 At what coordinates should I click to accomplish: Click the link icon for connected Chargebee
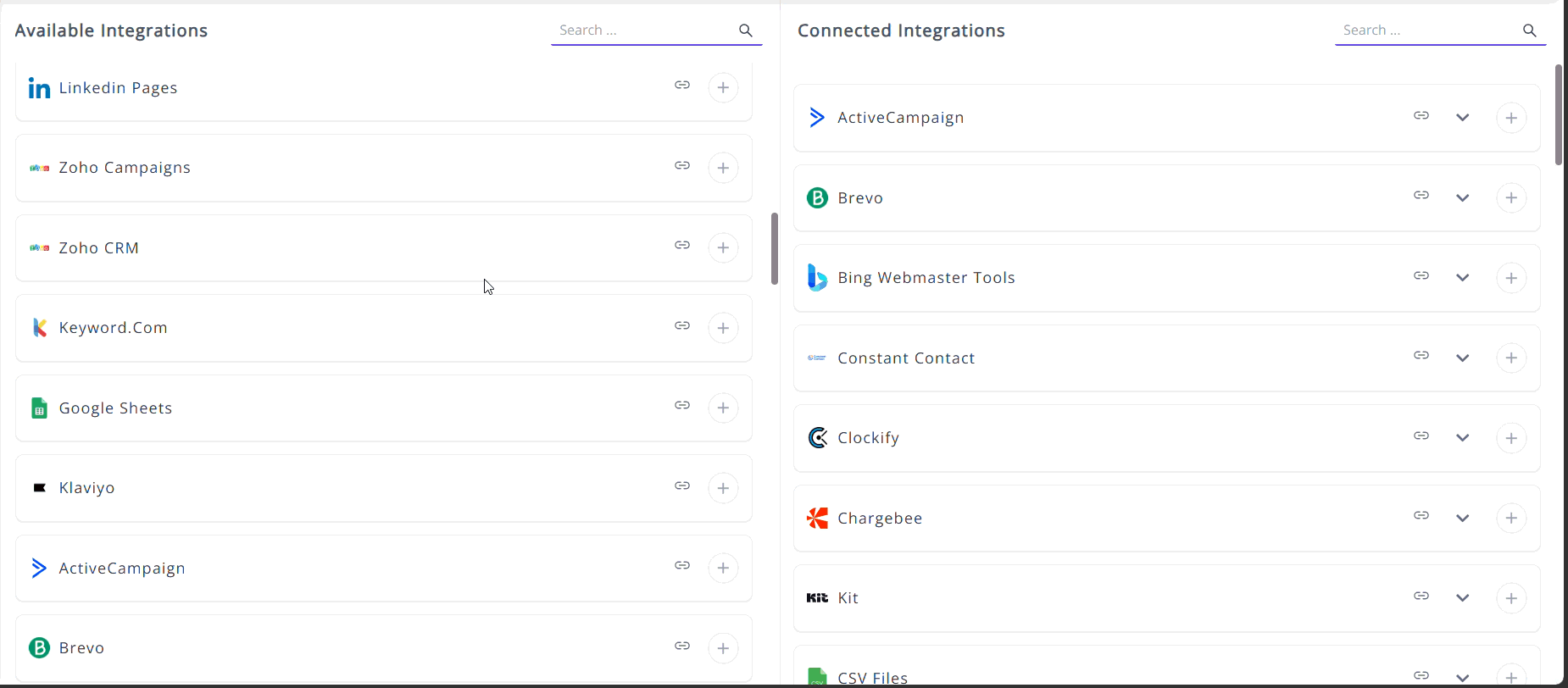coord(1421,515)
